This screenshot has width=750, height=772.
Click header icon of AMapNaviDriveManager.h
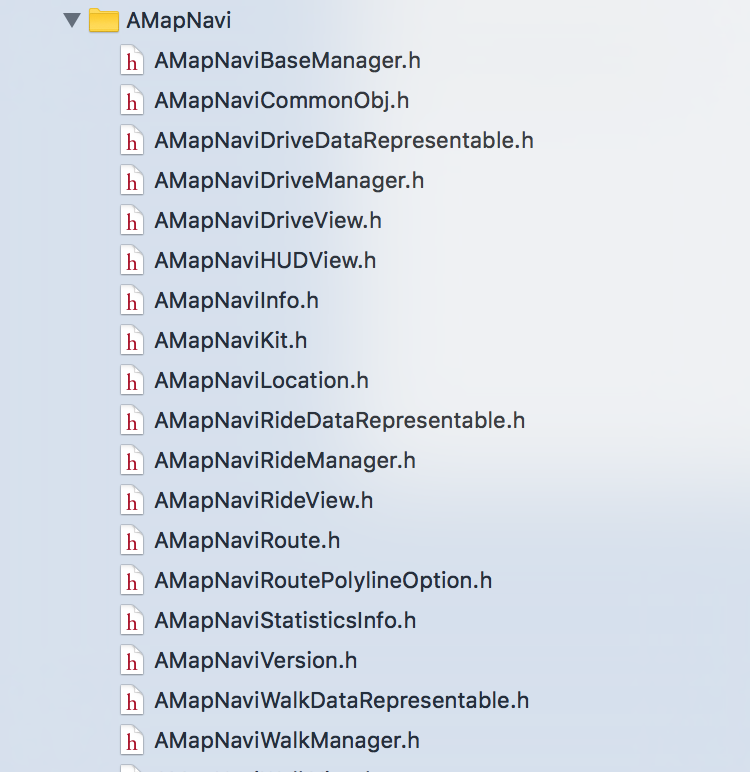coord(131,181)
